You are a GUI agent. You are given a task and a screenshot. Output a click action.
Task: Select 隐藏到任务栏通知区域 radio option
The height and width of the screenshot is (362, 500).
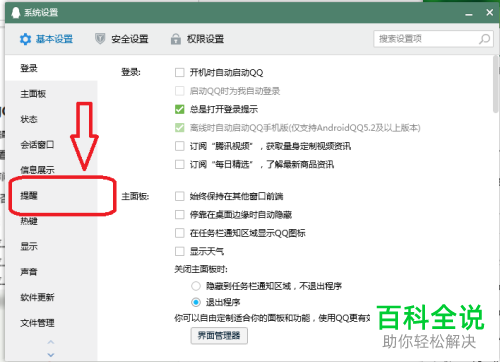196,286
